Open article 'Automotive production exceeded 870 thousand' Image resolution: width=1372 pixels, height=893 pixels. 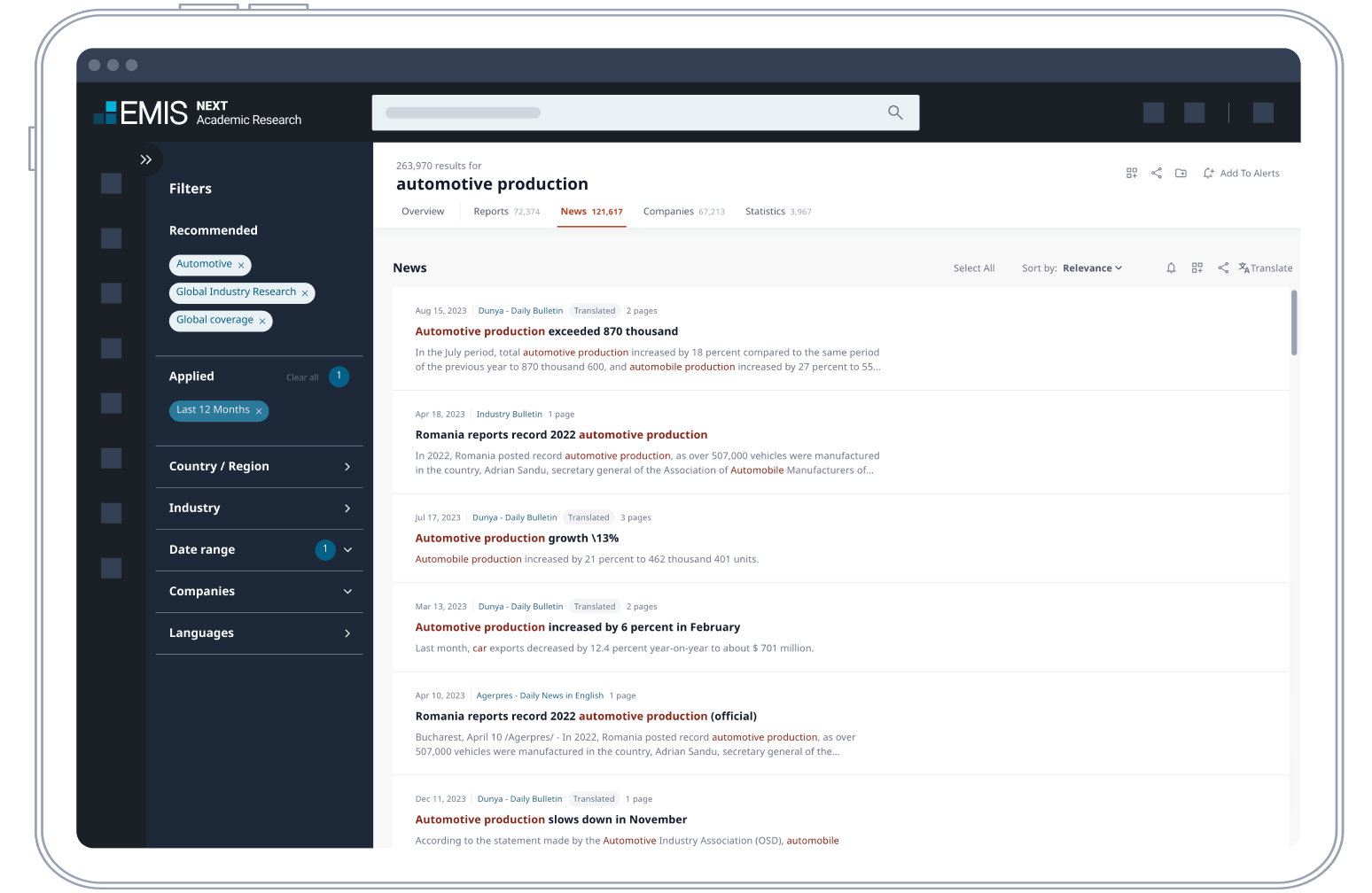point(546,331)
